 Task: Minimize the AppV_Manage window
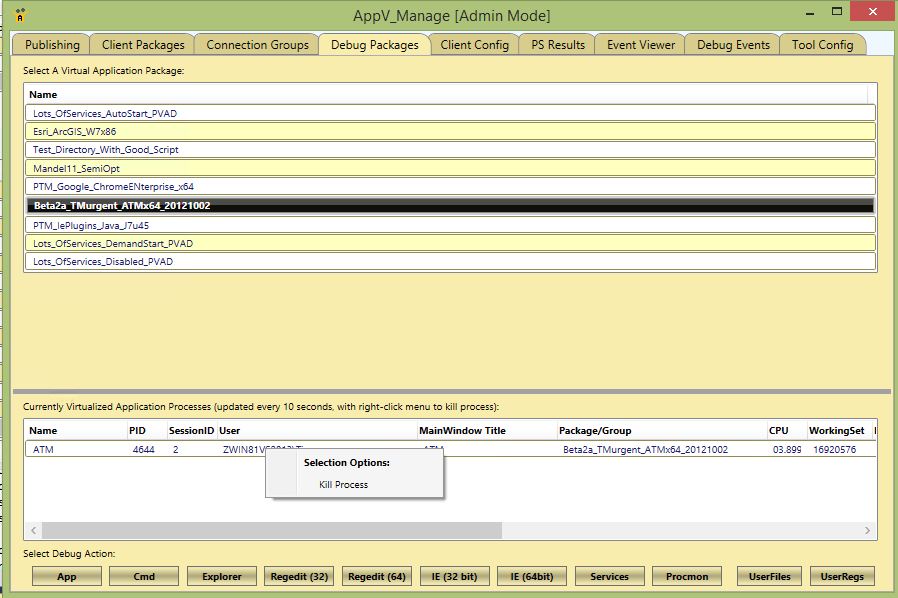(810, 13)
